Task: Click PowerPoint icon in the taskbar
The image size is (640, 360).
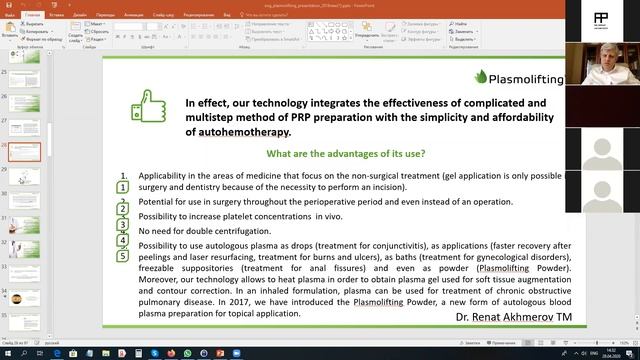Action: [220, 353]
